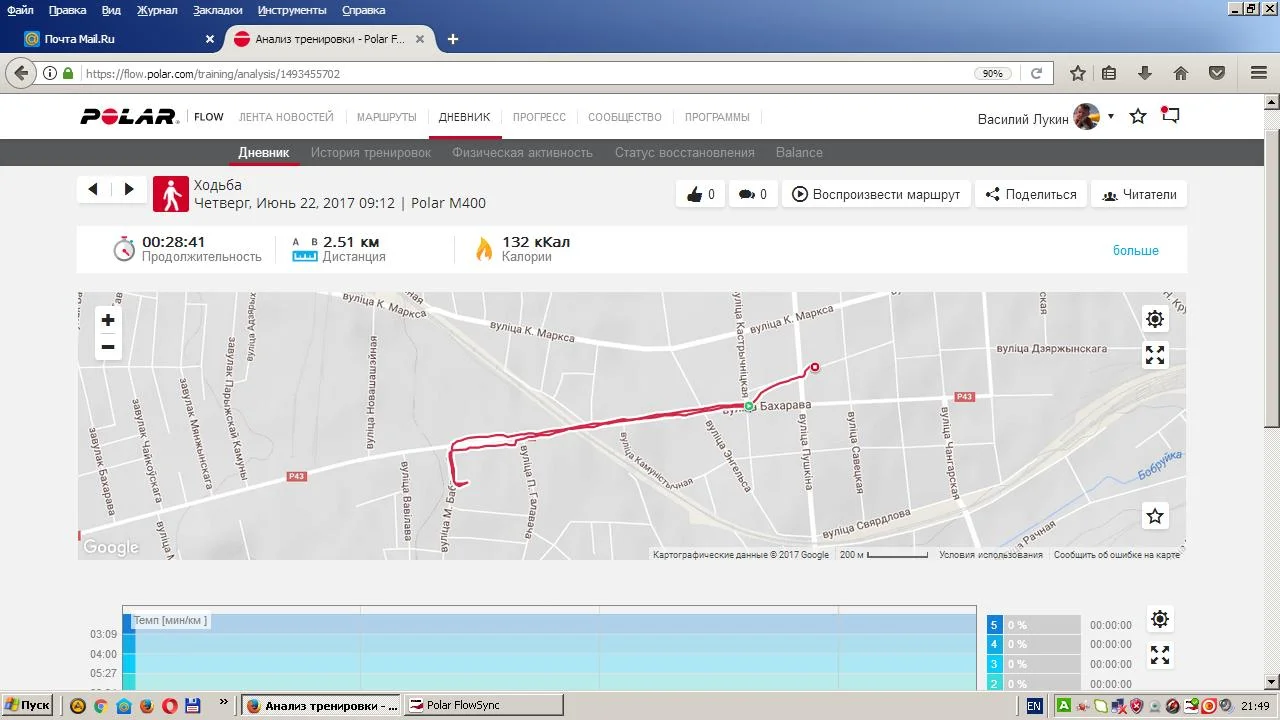The height and width of the screenshot is (720, 1280).
Task: Open the Файл menu
Action: tap(20, 10)
